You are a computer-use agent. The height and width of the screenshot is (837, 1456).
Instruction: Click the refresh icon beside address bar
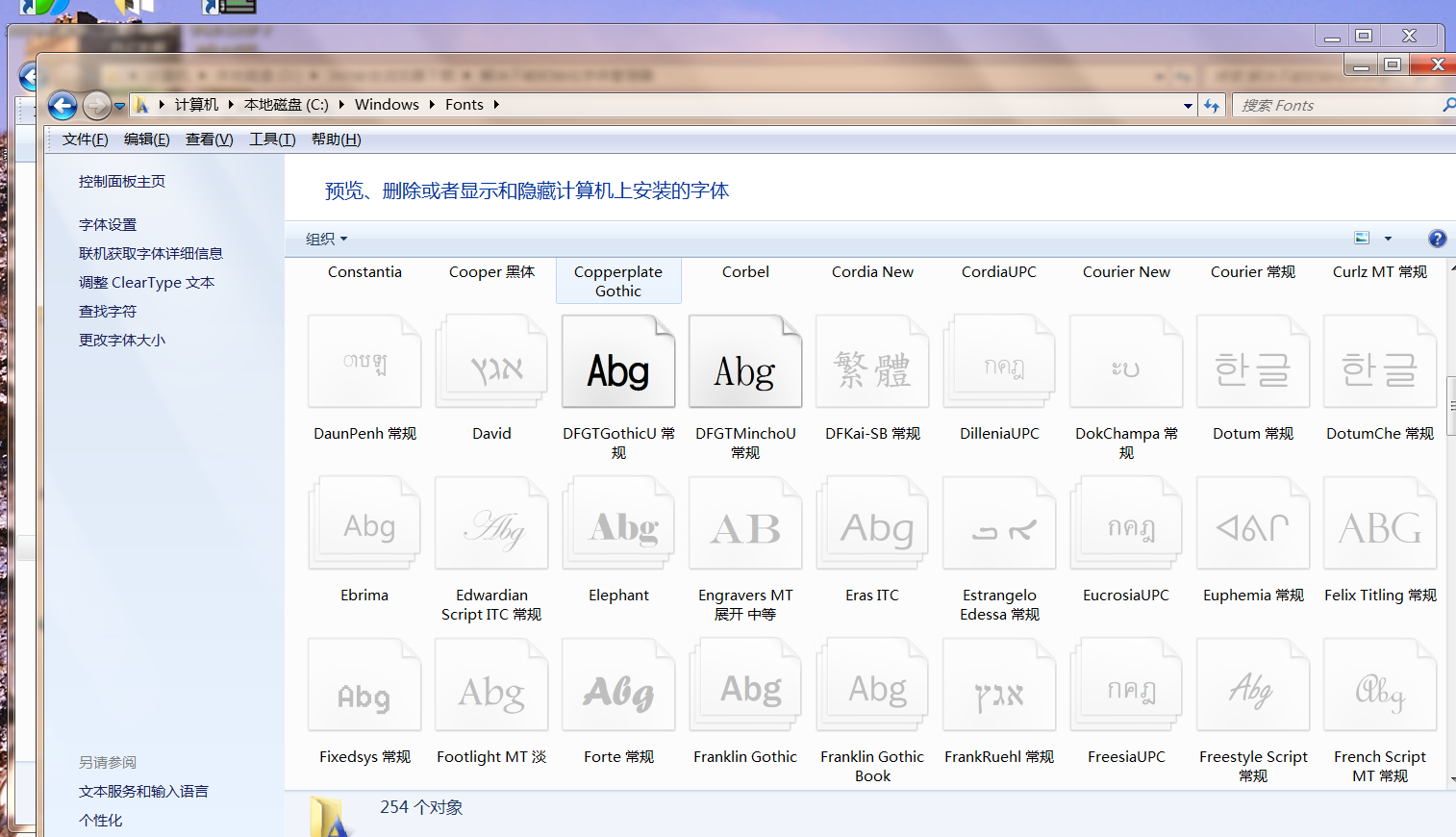[x=1212, y=106]
